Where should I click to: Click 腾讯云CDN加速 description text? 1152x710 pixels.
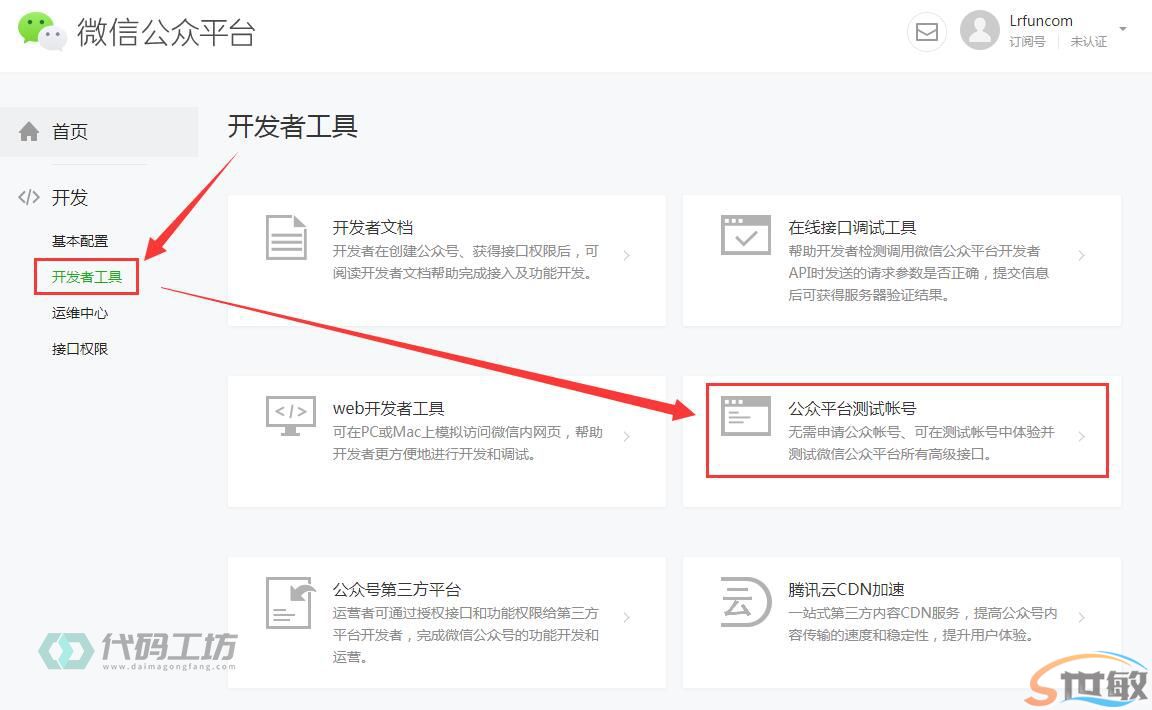coord(923,624)
